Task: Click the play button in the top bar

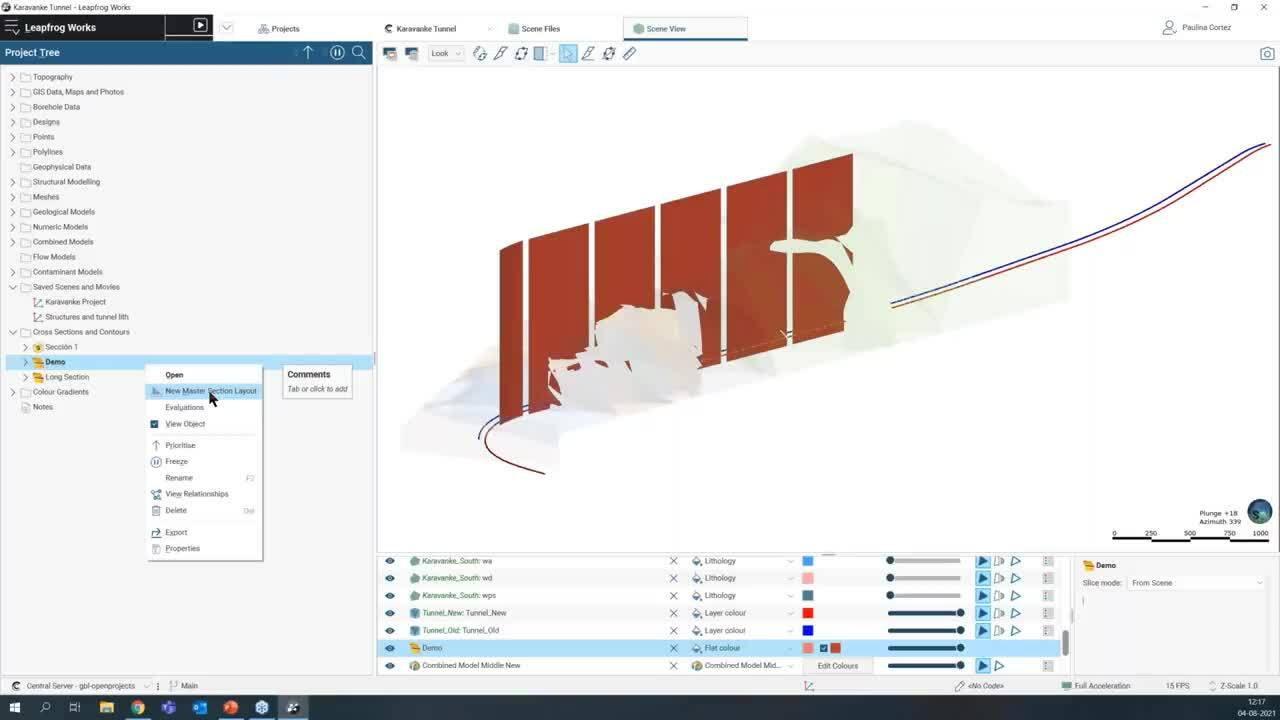Action: click(x=200, y=26)
